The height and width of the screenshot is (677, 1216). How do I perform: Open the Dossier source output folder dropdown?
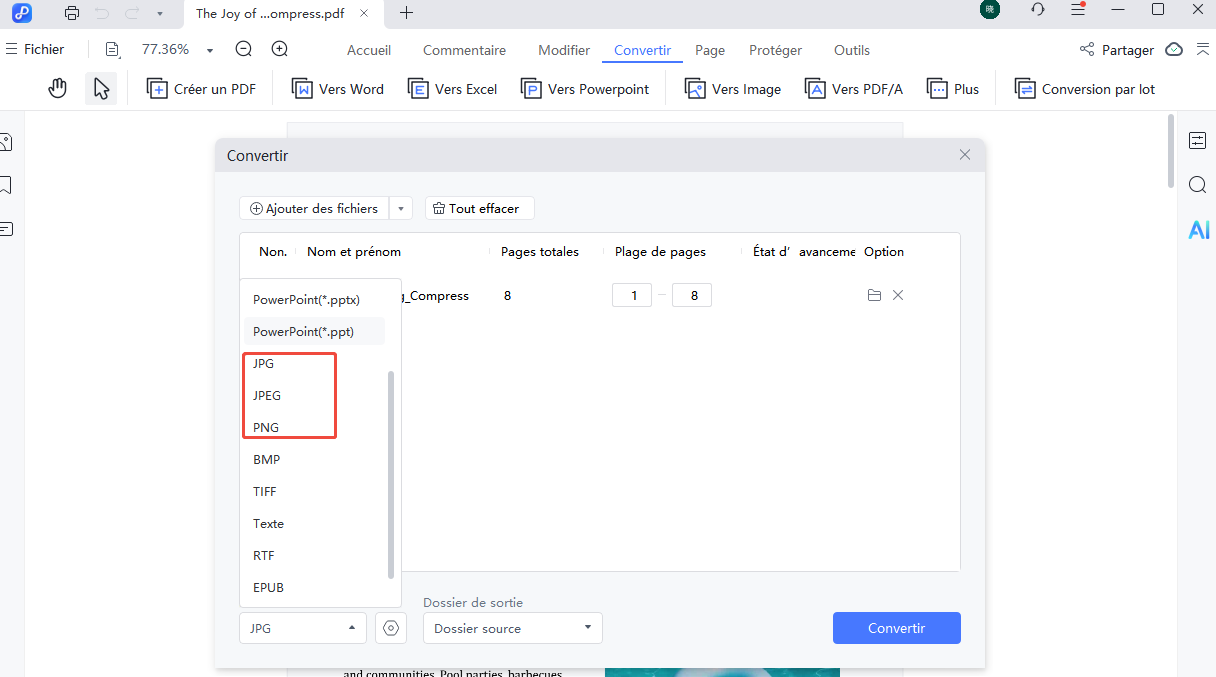(x=512, y=627)
